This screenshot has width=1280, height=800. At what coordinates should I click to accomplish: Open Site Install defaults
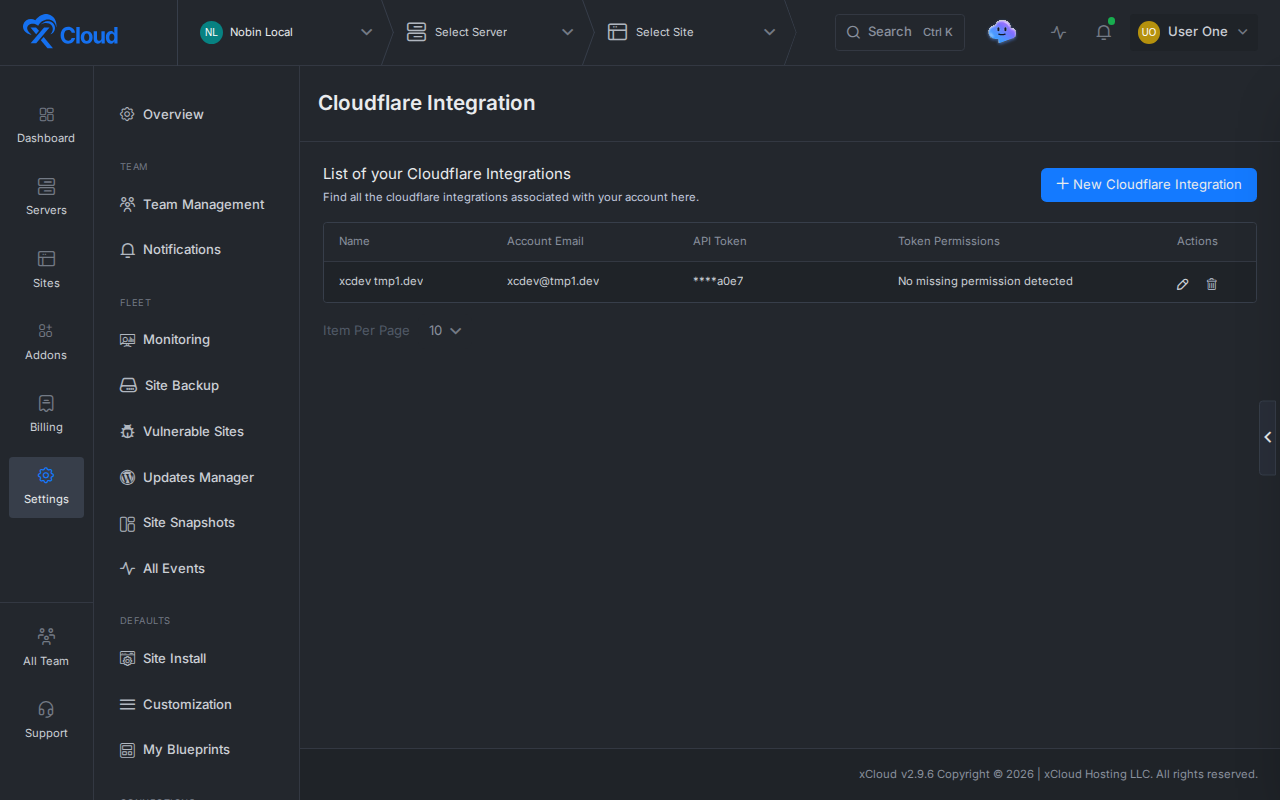[163, 658]
